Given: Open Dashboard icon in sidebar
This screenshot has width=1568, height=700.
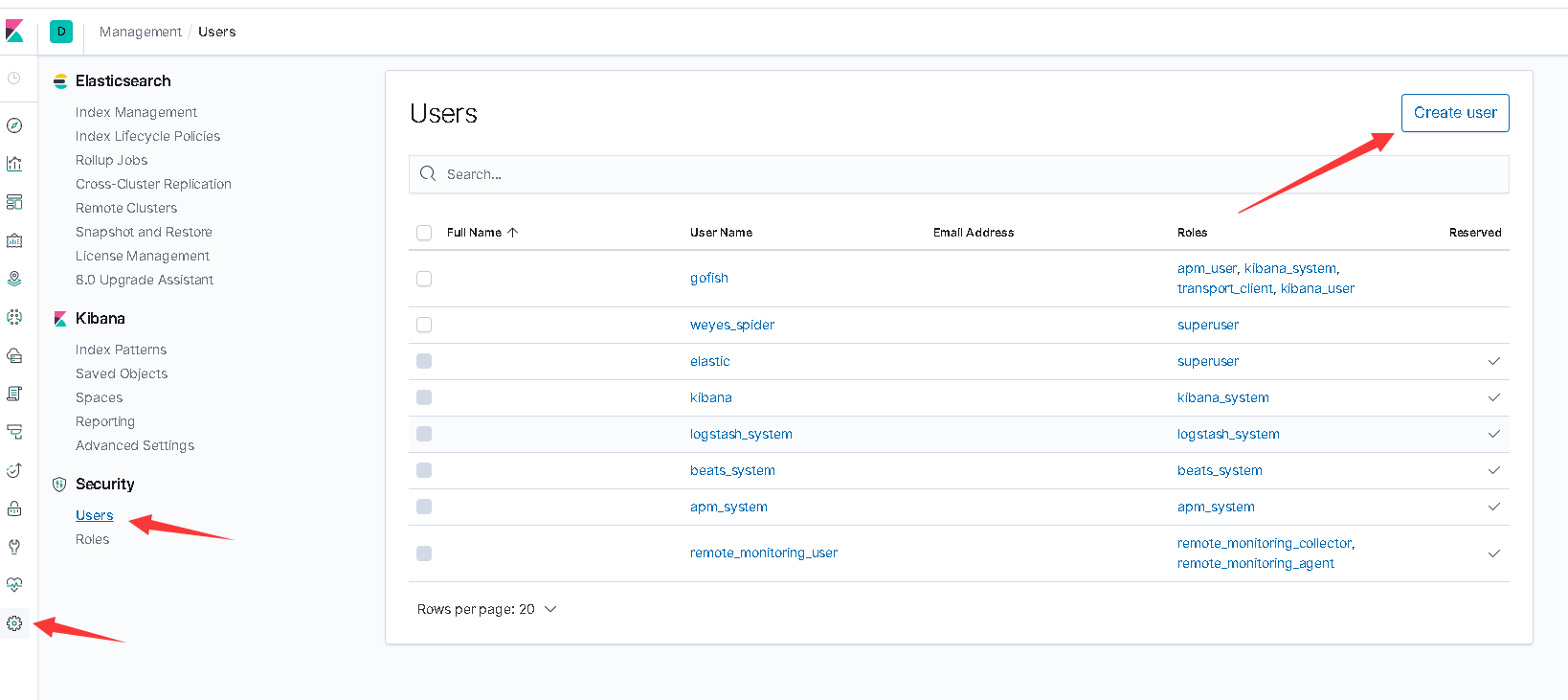Looking at the screenshot, I should [14, 202].
